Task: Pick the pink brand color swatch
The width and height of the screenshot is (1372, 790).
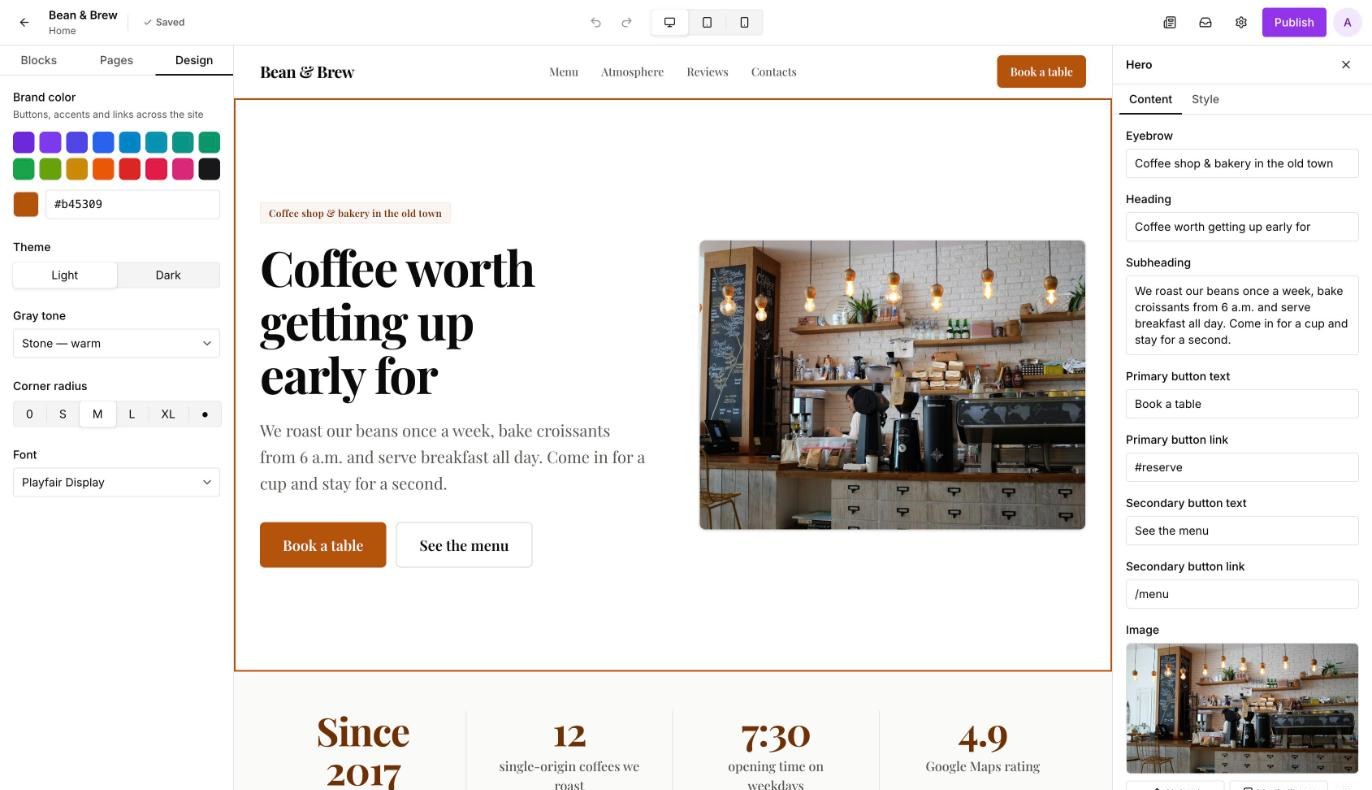Action: pyautogui.click(x=182, y=169)
